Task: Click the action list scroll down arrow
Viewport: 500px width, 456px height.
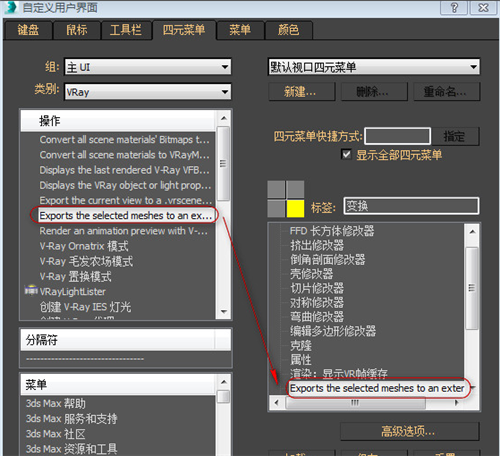Action: coord(224,312)
